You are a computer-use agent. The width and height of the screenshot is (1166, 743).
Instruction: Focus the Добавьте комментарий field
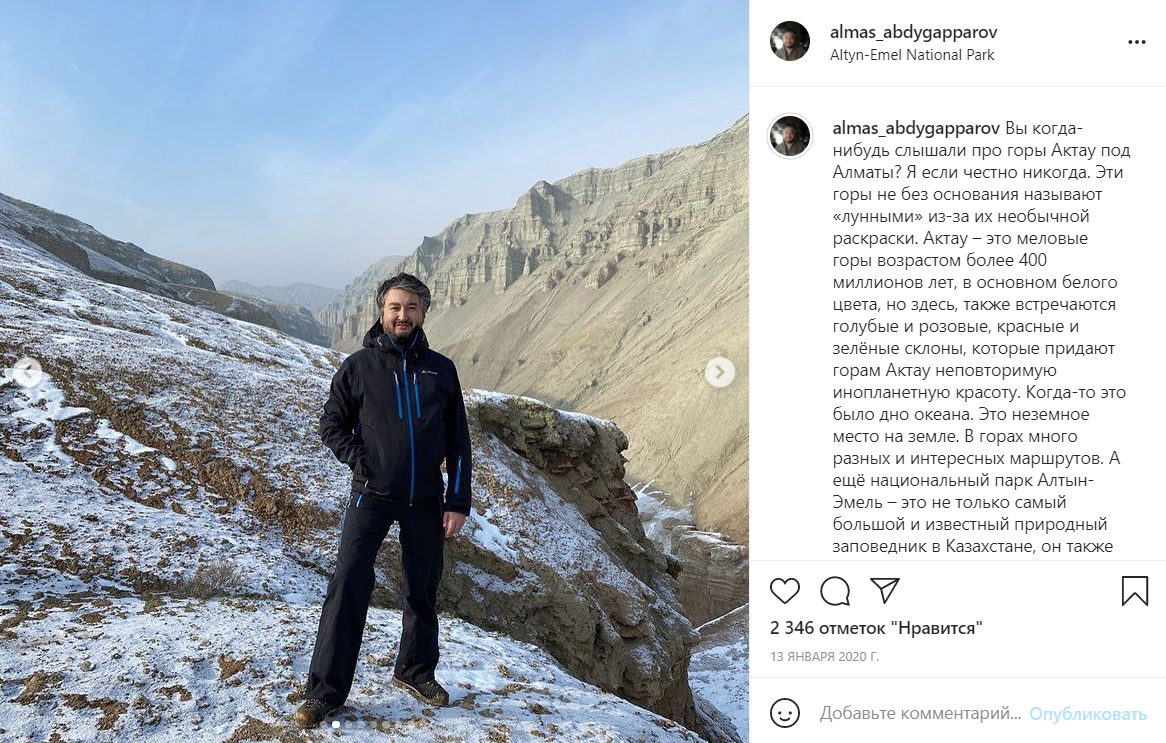pyautogui.click(x=920, y=714)
